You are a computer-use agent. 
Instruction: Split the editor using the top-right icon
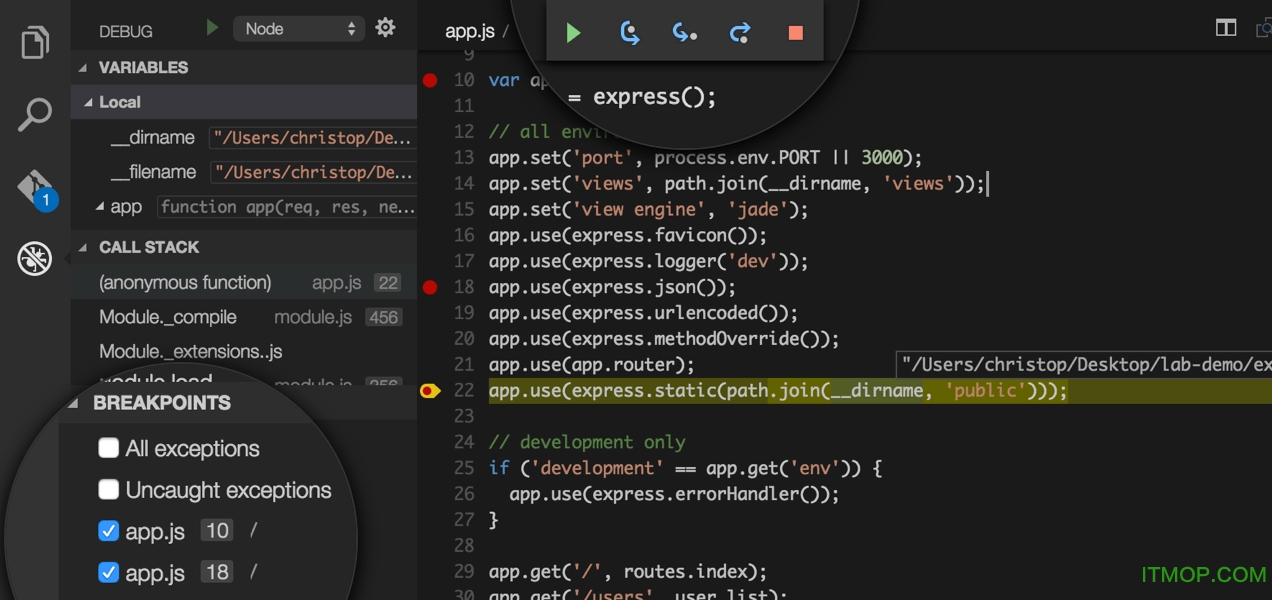pos(1225,28)
